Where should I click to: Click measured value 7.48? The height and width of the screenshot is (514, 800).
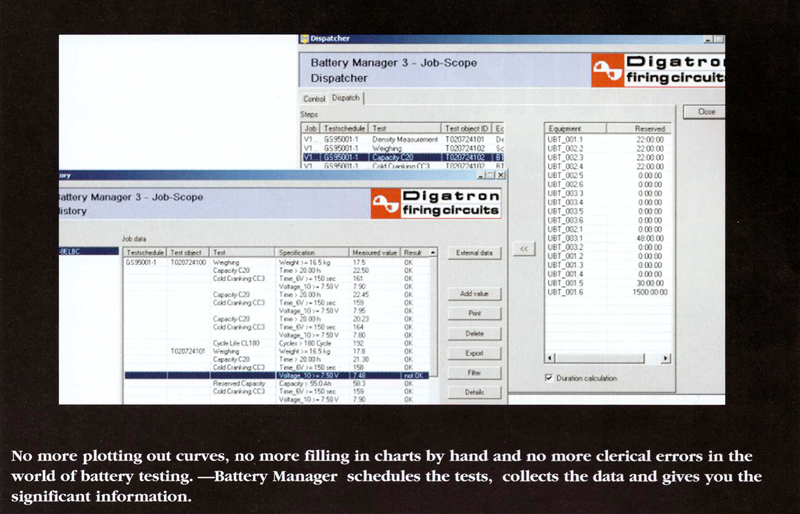359,376
